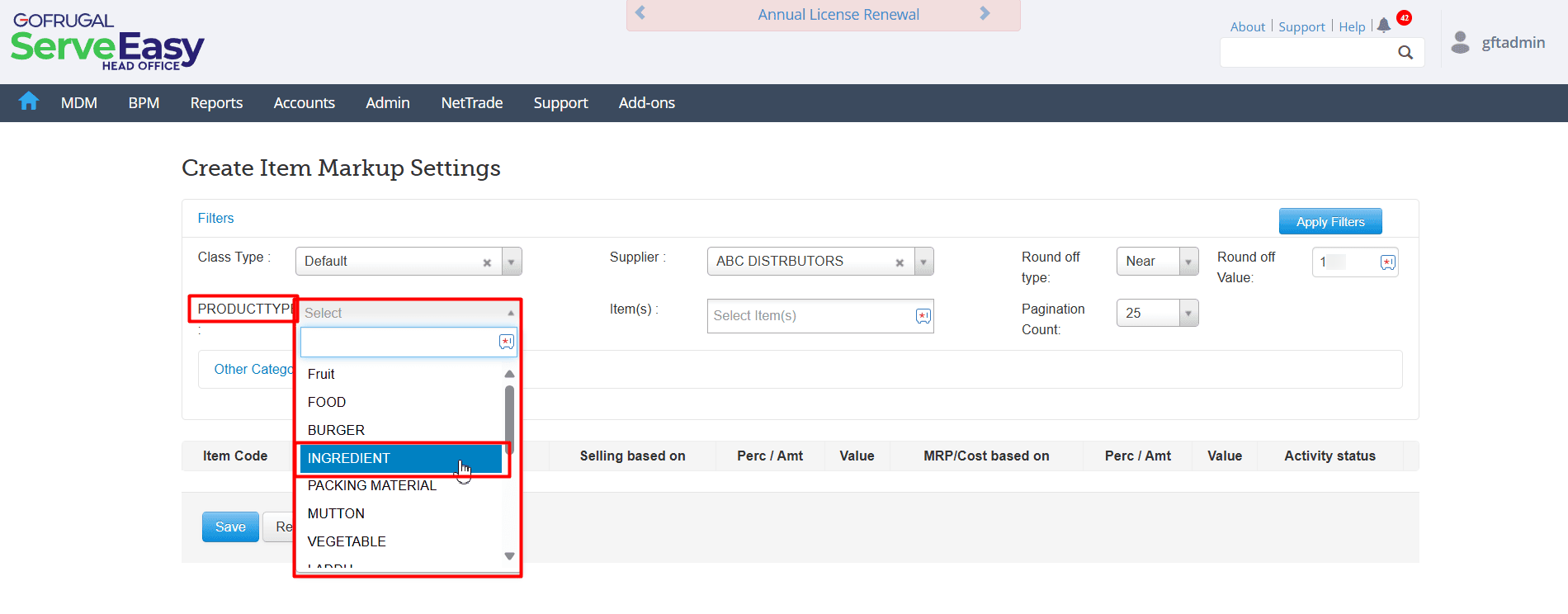The height and width of the screenshot is (614, 1568).
Task: Expand Class Type dropdown arrow
Action: click(512, 262)
